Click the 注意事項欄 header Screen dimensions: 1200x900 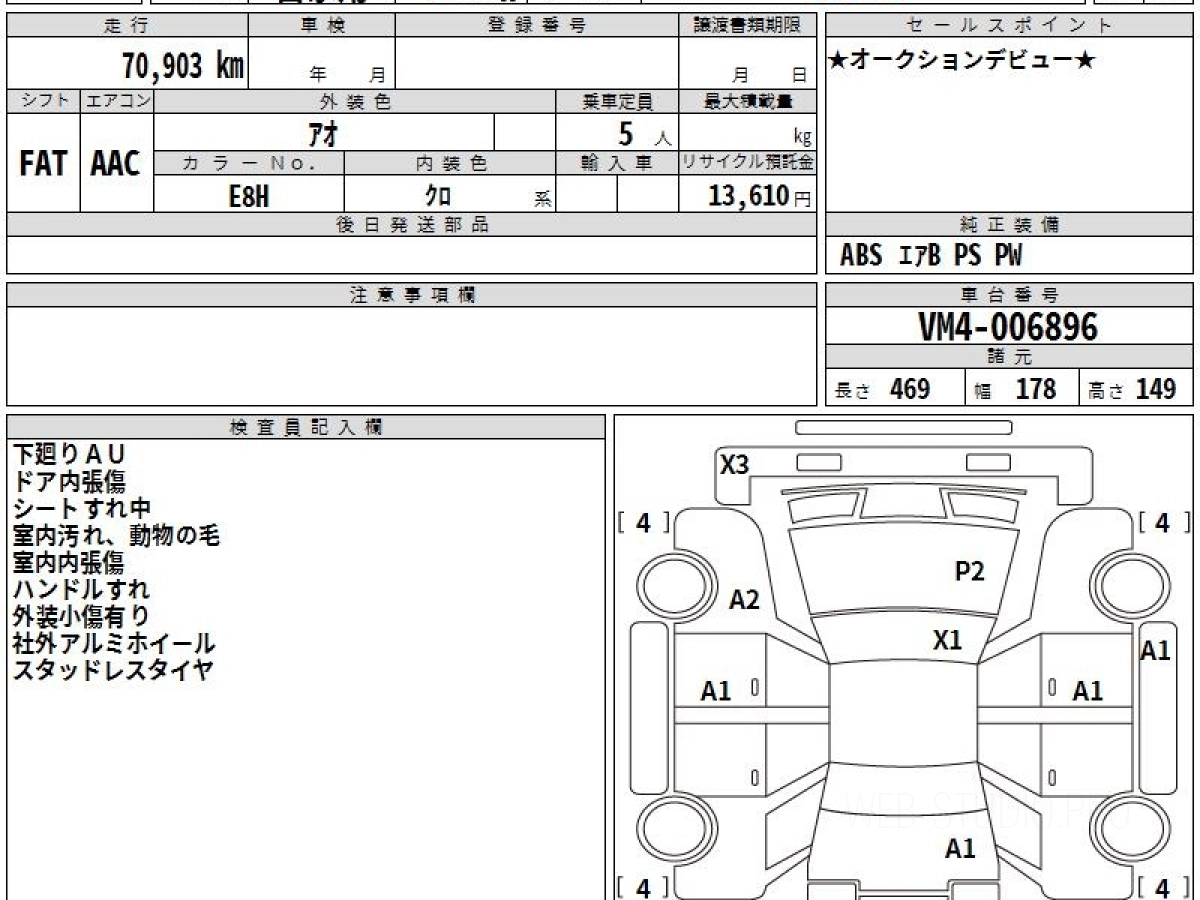[412, 295]
